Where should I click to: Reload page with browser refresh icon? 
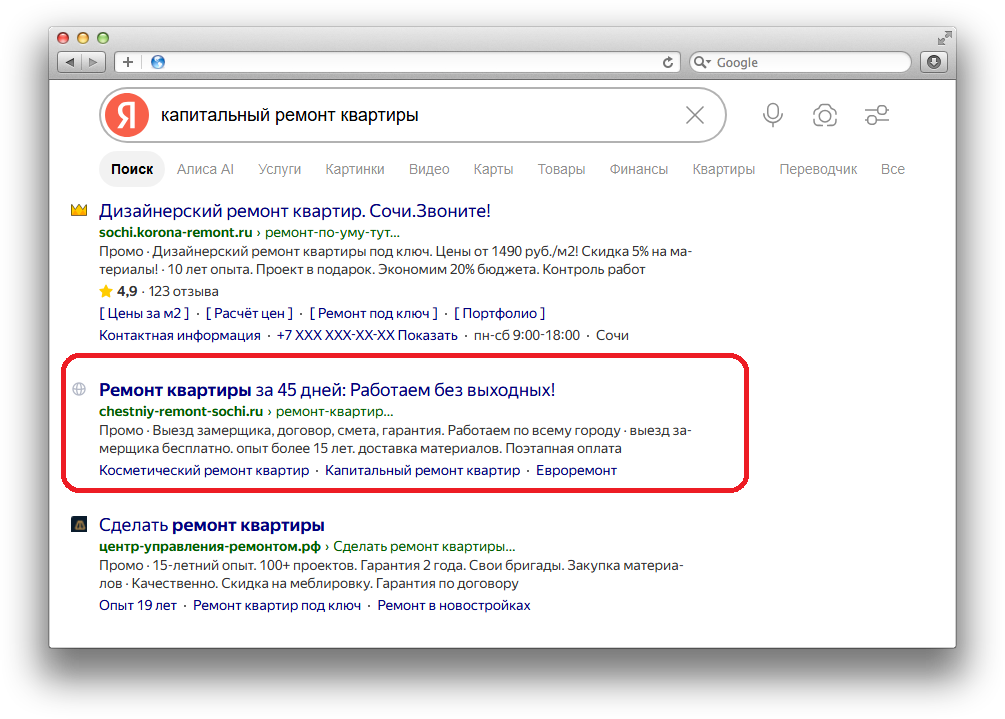[668, 62]
